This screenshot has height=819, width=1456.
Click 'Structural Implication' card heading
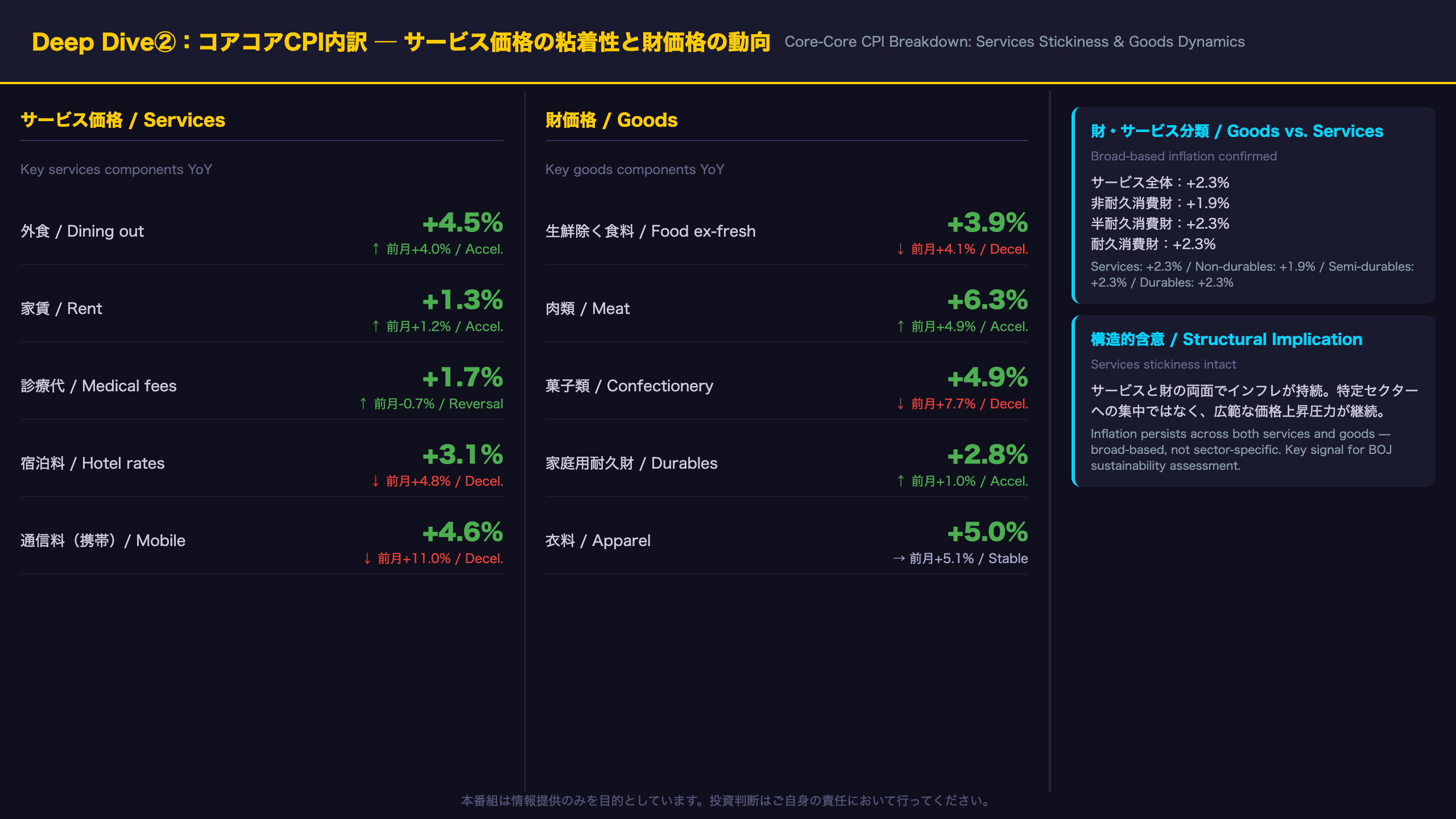point(1226,340)
